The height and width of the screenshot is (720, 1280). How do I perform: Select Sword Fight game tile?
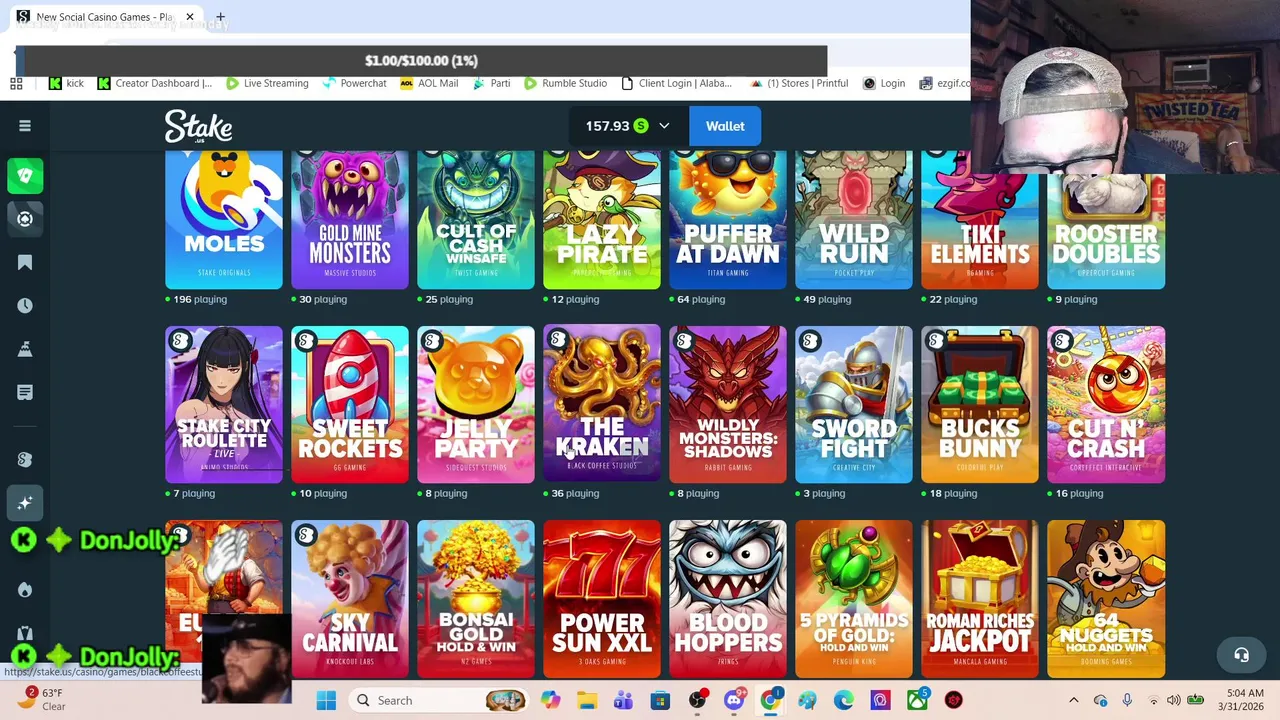[854, 404]
